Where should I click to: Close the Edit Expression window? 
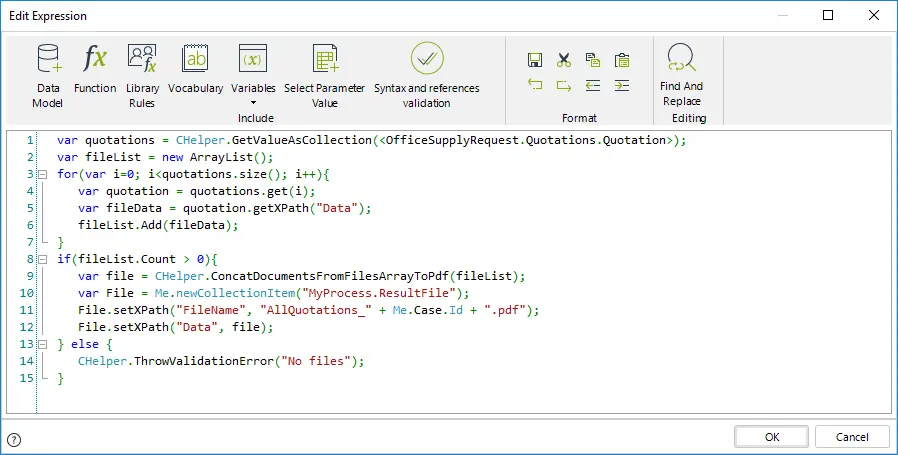coord(874,15)
